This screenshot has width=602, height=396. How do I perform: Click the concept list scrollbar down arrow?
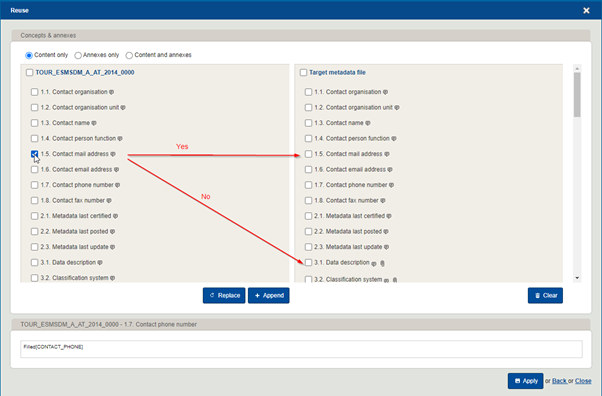[x=577, y=278]
